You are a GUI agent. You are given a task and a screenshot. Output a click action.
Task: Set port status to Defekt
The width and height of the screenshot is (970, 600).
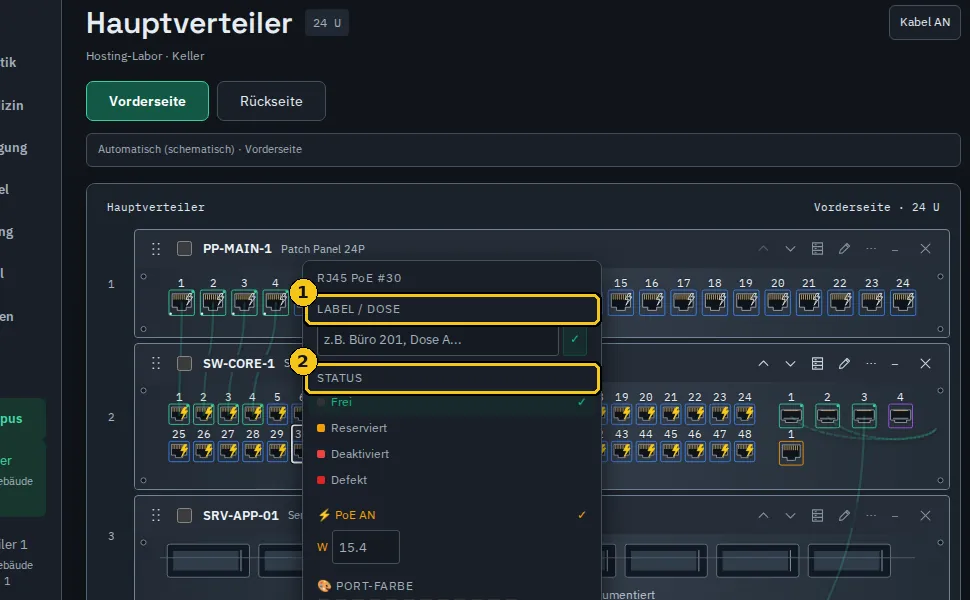point(452,480)
